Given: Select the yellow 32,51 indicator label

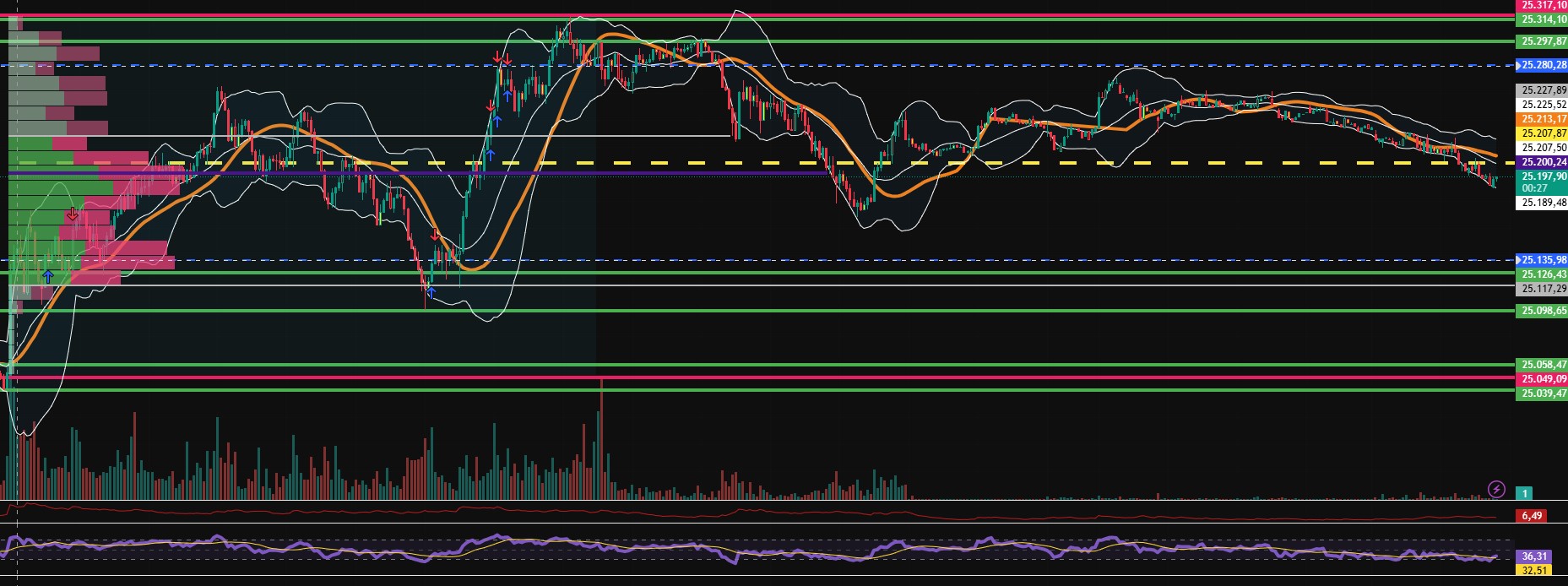Looking at the screenshot, I should 1533,570.
